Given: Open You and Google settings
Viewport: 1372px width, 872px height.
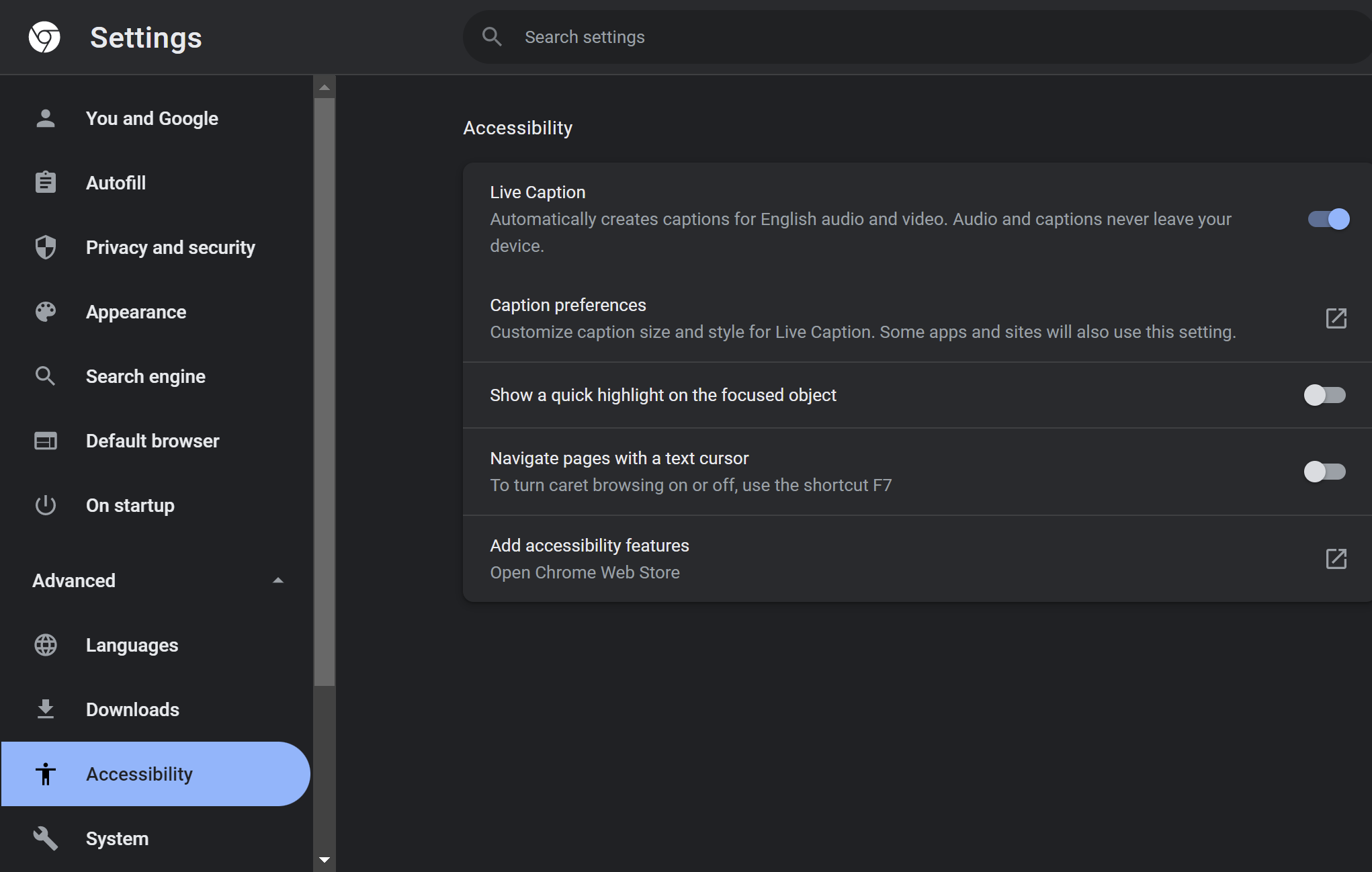Looking at the screenshot, I should [x=156, y=118].
